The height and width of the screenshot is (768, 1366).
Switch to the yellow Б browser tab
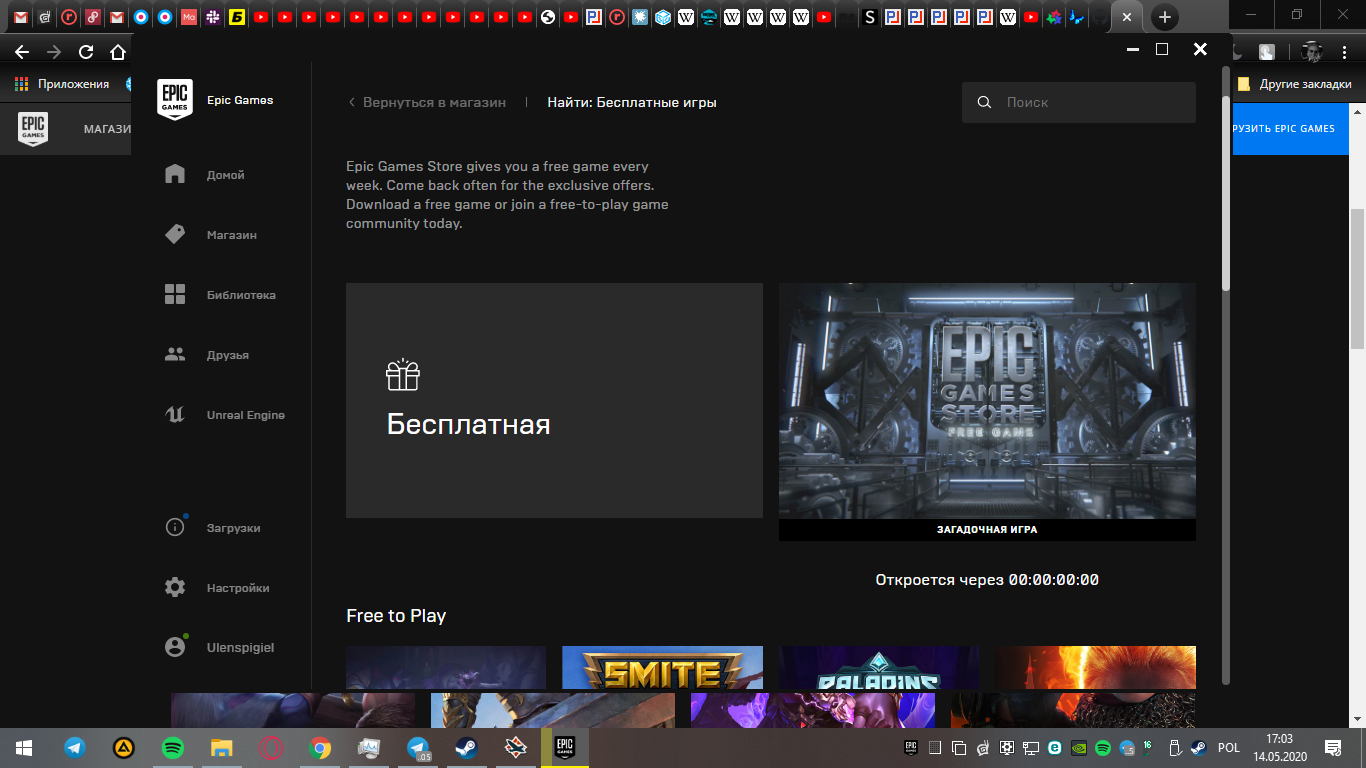click(237, 17)
